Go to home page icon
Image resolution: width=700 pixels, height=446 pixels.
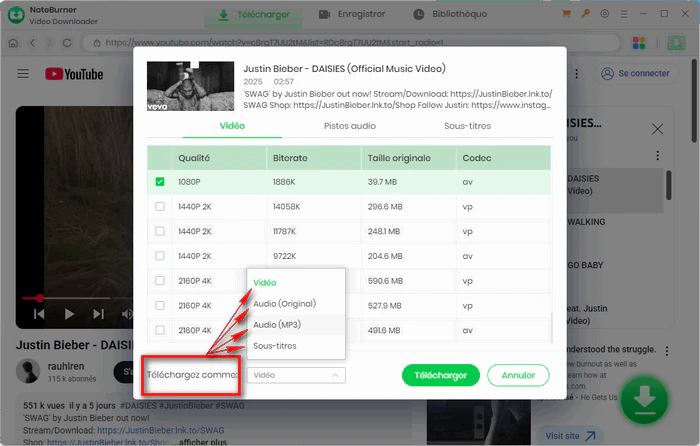click(13, 43)
